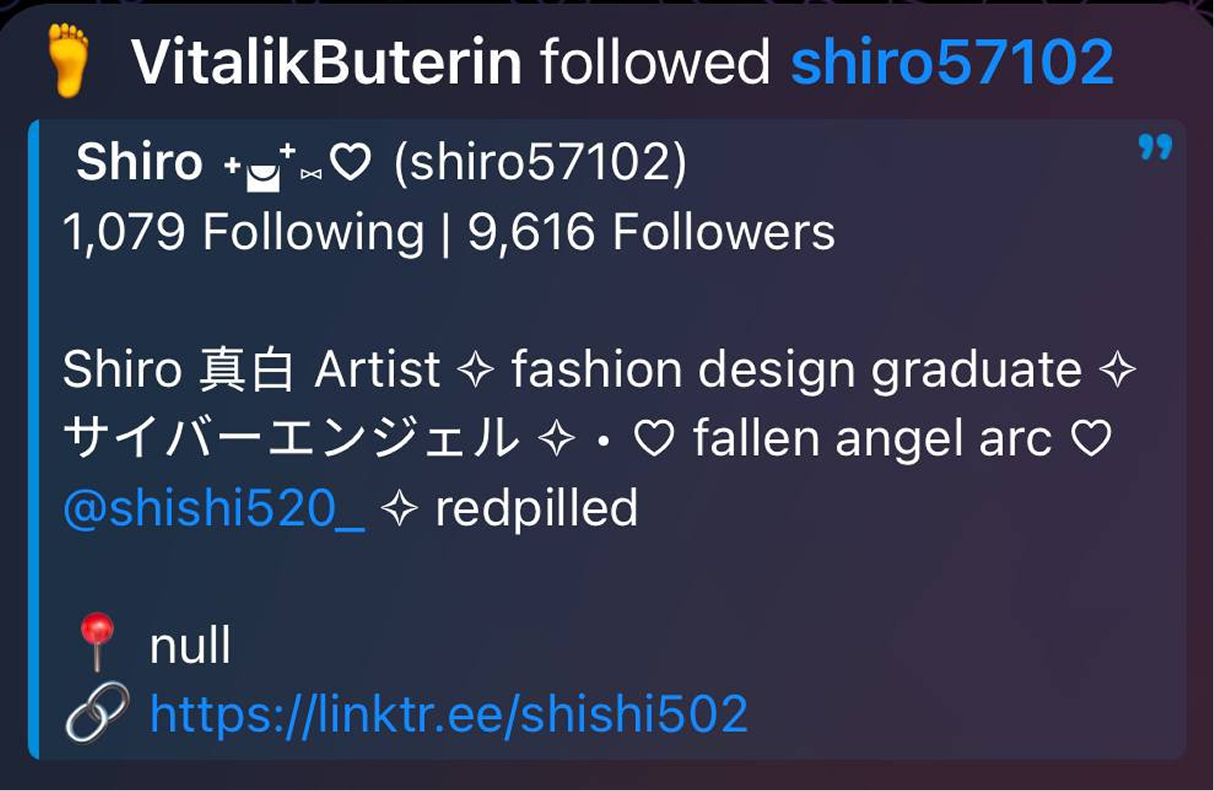The height and width of the screenshot is (791, 1214).
Task: Click the word followed in the header
Action: click(x=656, y=62)
